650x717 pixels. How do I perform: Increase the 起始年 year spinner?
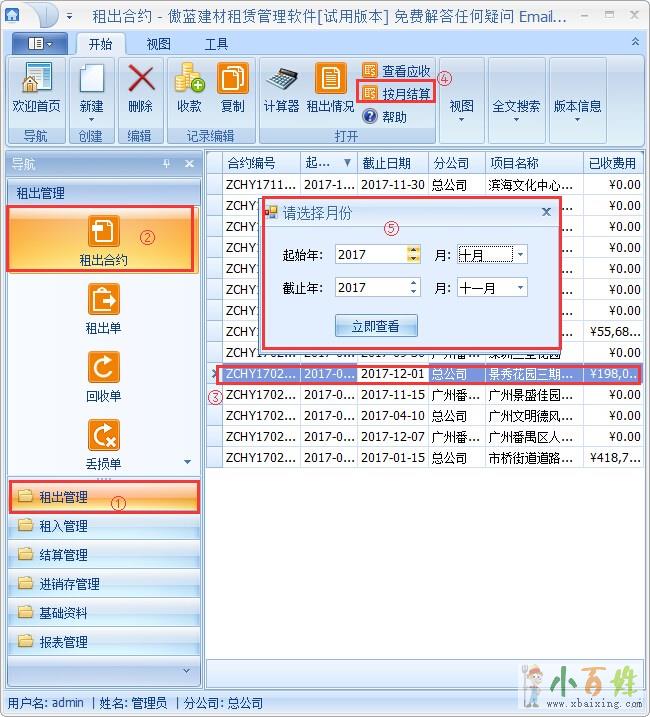click(x=414, y=250)
